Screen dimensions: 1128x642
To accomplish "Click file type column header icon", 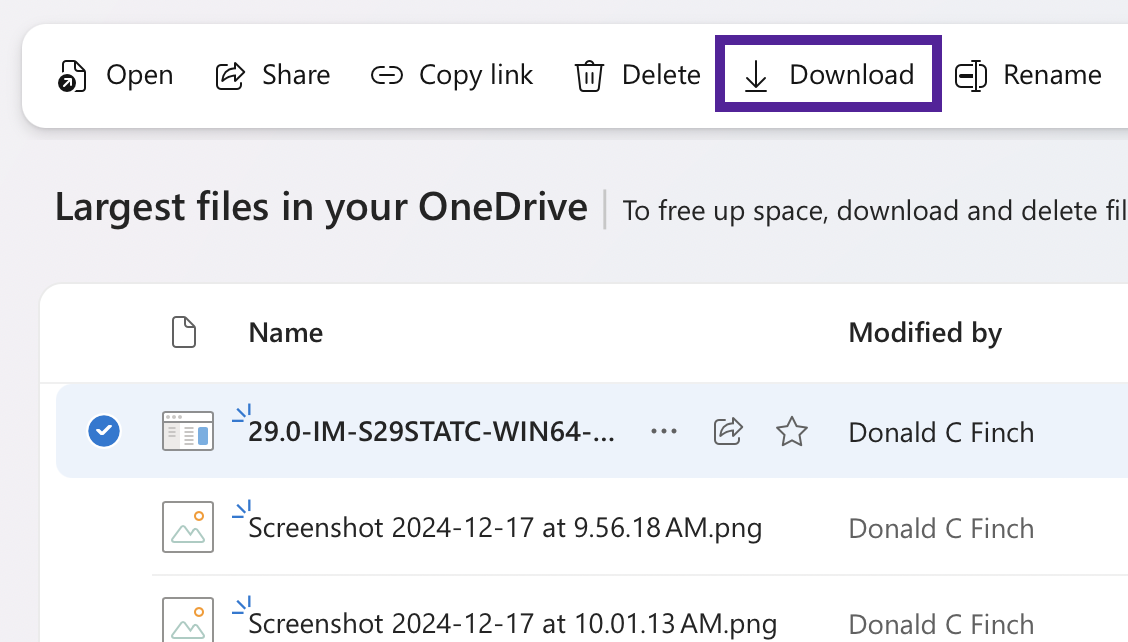I will pos(184,332).
